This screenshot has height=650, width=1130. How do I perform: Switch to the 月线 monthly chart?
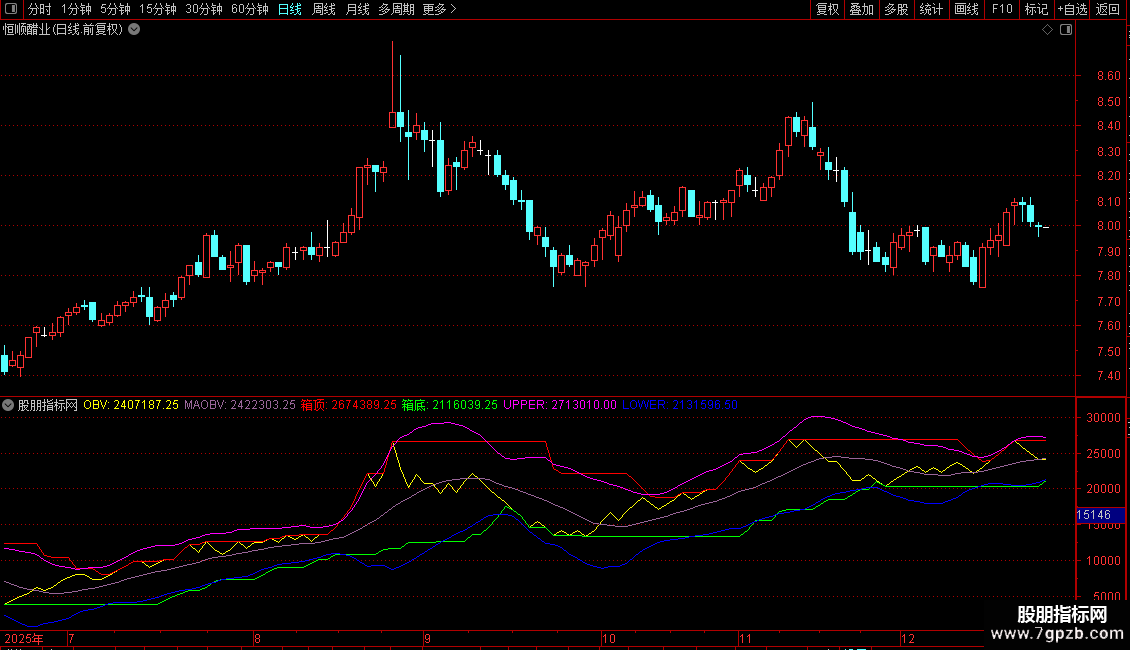click(357, 9)
